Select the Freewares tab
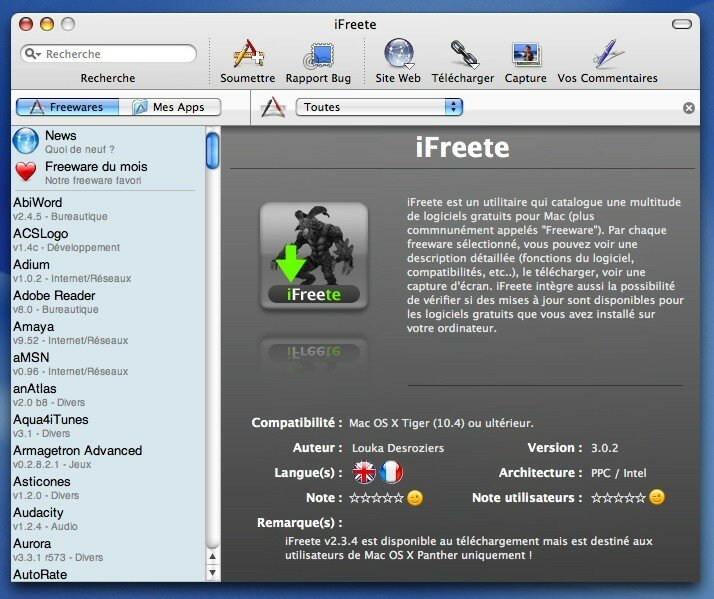714x599 pixels. 67,107
